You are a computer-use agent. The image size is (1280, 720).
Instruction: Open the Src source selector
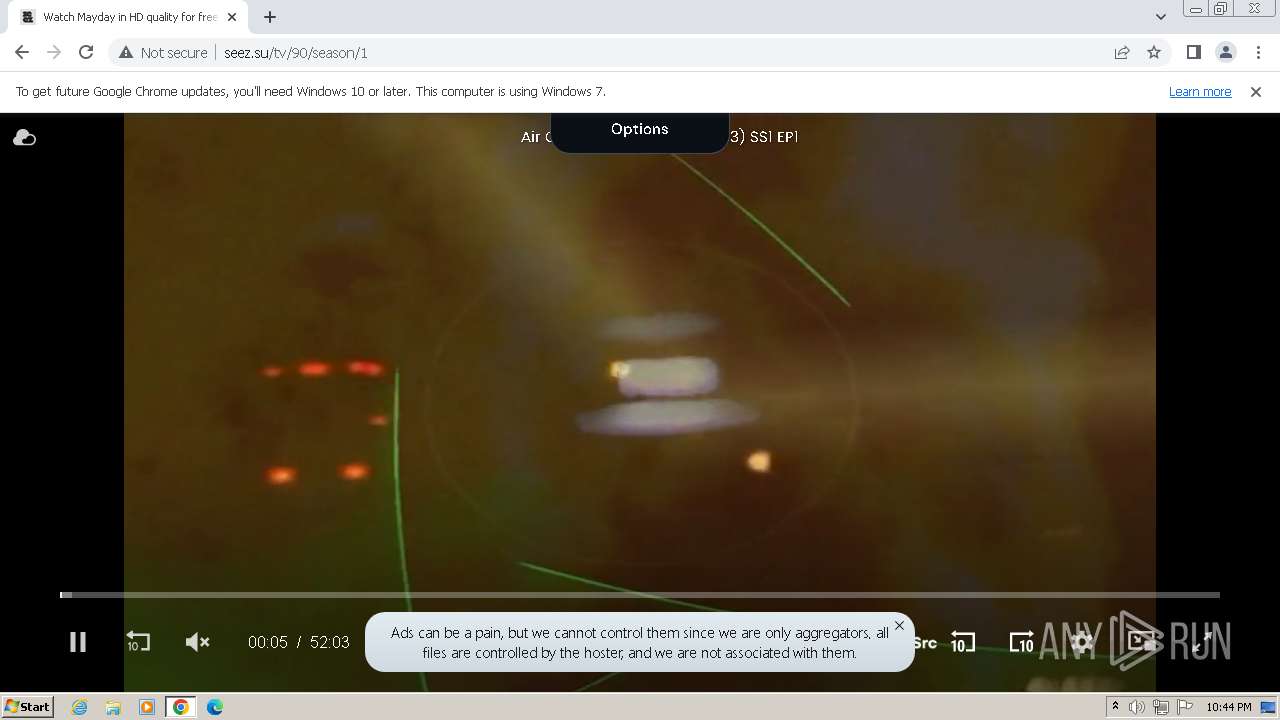click(925, 643)
